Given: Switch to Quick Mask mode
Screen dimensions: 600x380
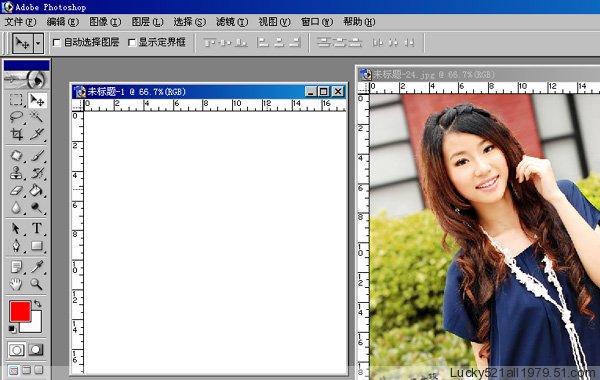Looking at the screenshot, I should pyautogui.click(x=36, y=349).
